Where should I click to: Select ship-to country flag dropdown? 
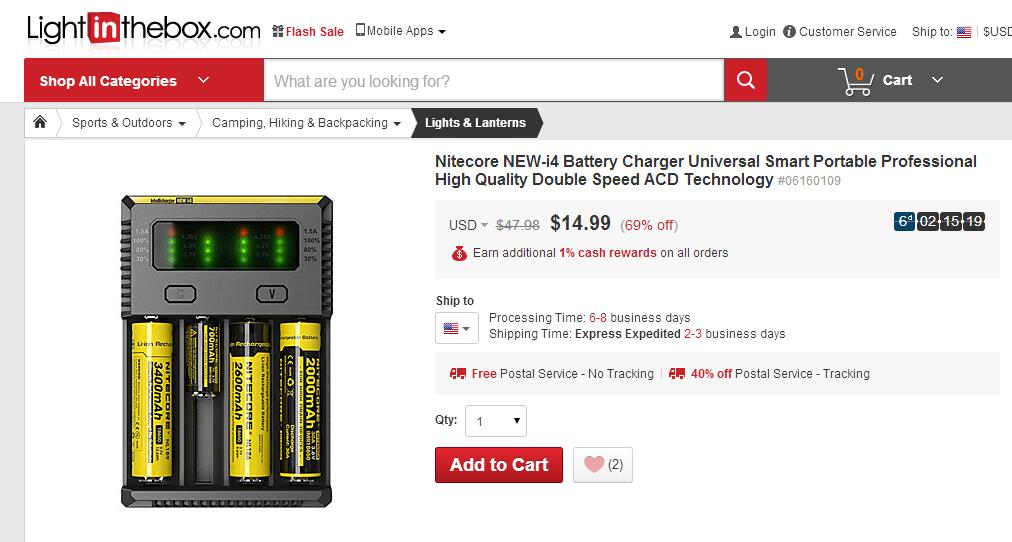point(457,328)
